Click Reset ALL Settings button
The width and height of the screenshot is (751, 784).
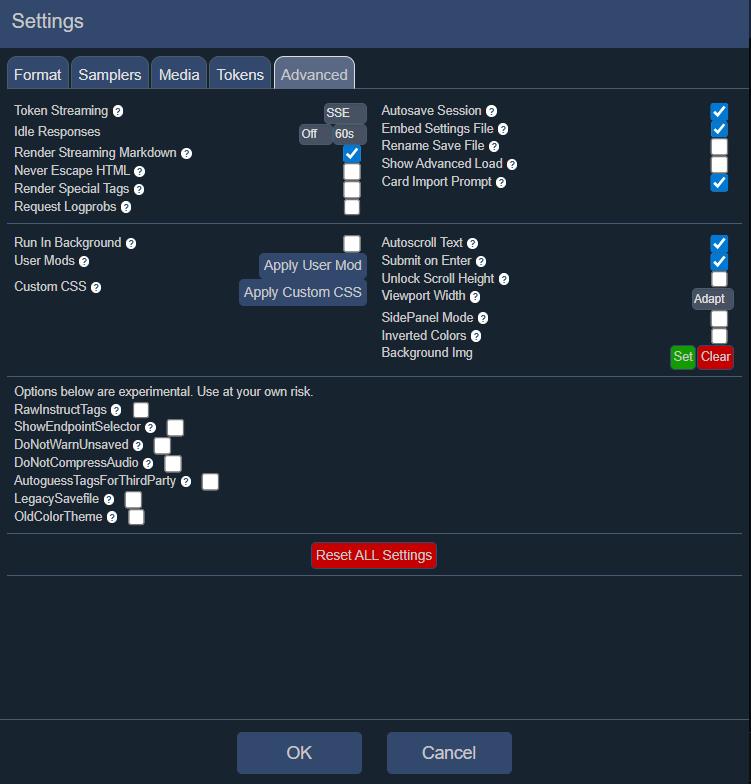374,556
